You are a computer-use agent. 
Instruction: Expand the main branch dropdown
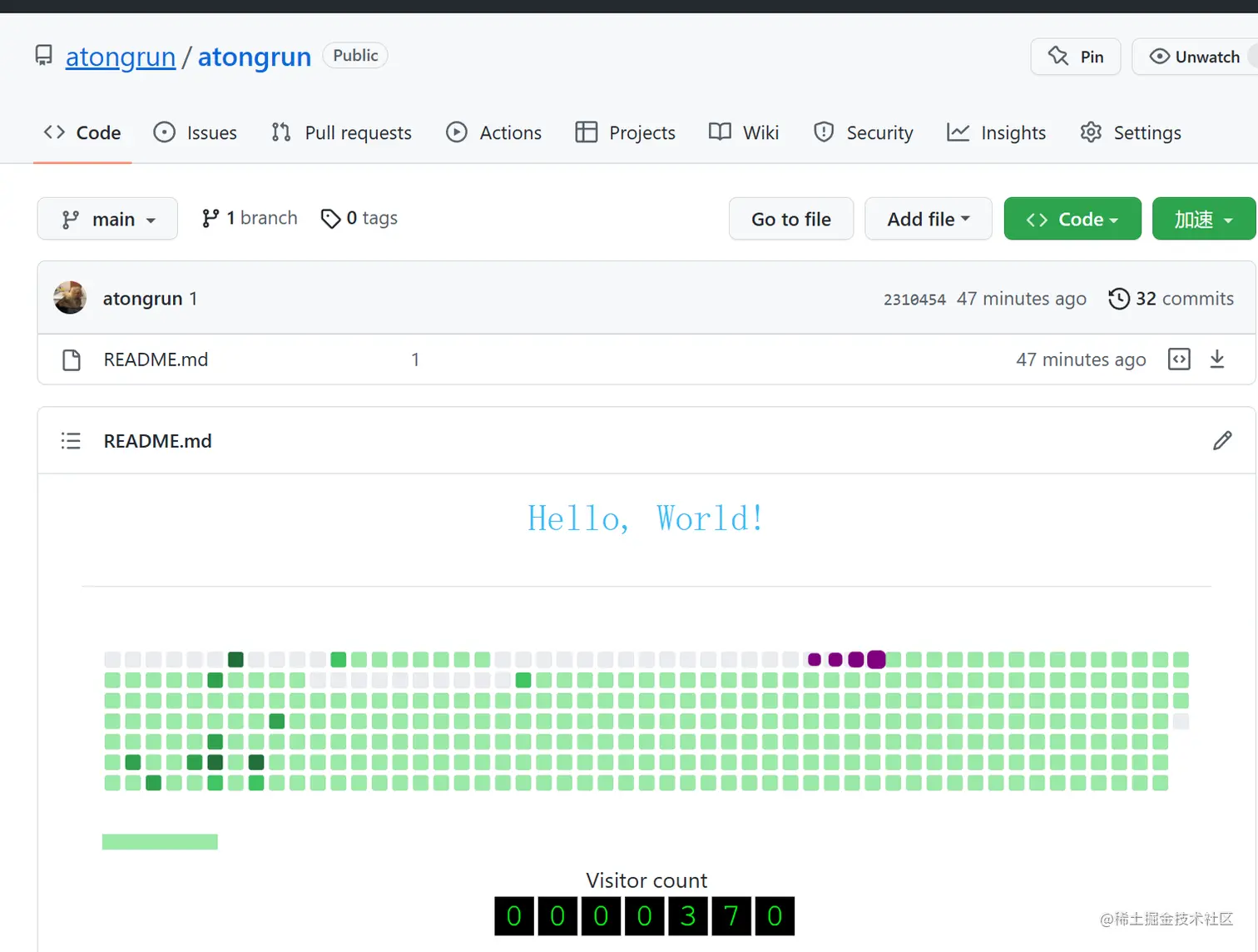pos(107,219)
